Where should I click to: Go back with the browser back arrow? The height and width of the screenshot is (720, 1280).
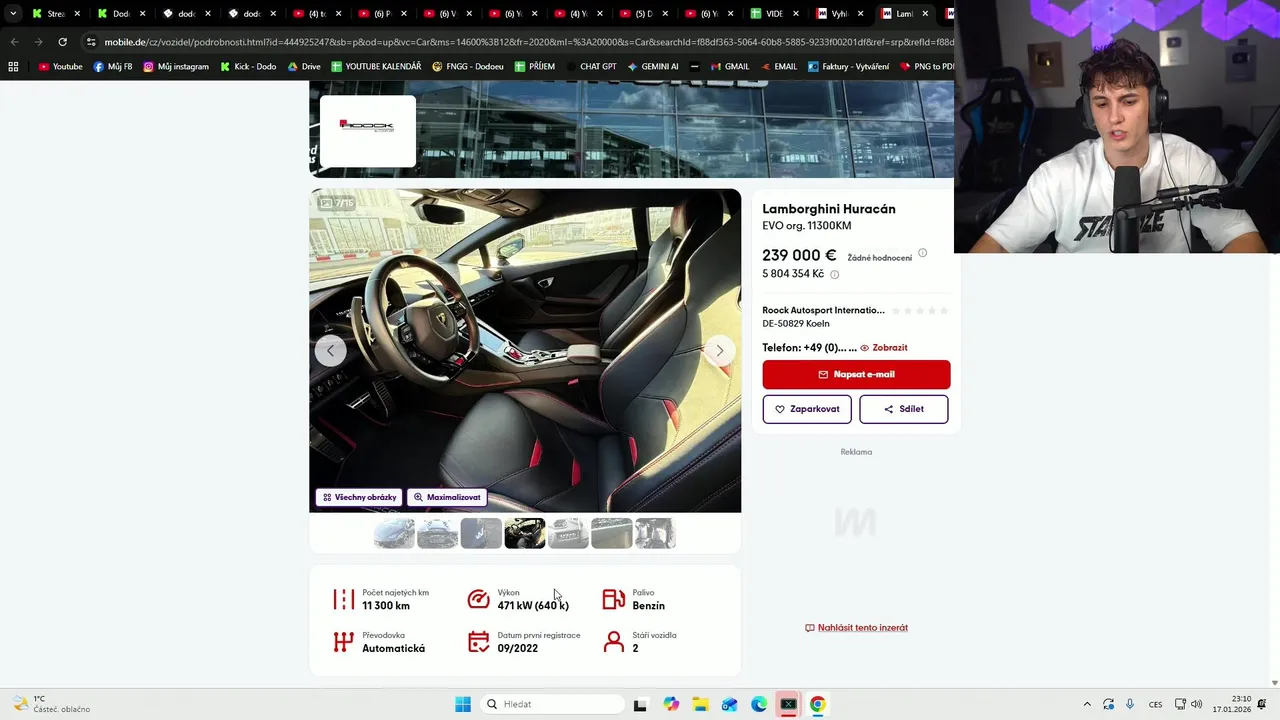(x=14, y=42)
